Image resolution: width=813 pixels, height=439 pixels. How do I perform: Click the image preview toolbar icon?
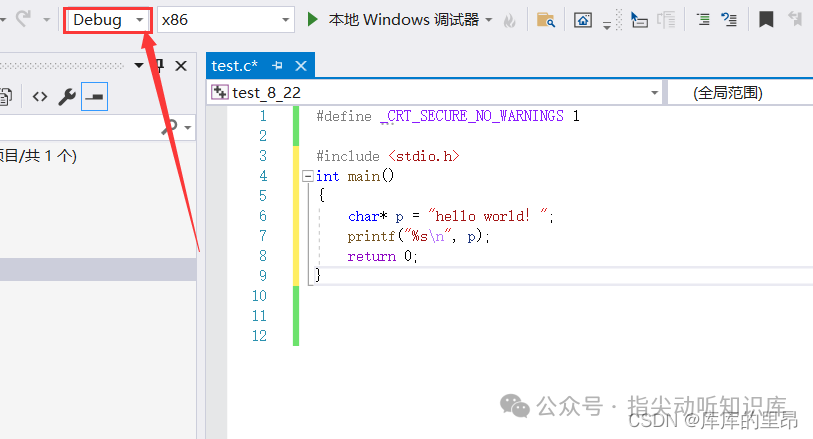(583, 20)
